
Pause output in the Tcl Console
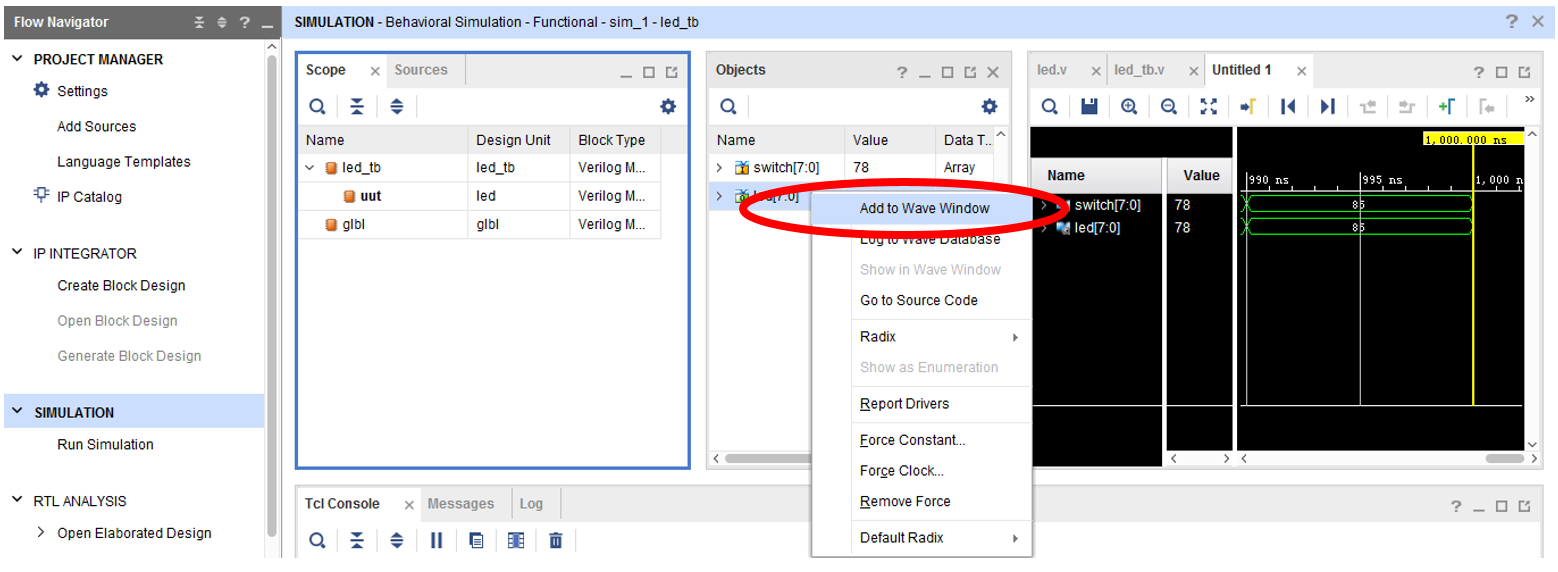[x=436, y=540]
